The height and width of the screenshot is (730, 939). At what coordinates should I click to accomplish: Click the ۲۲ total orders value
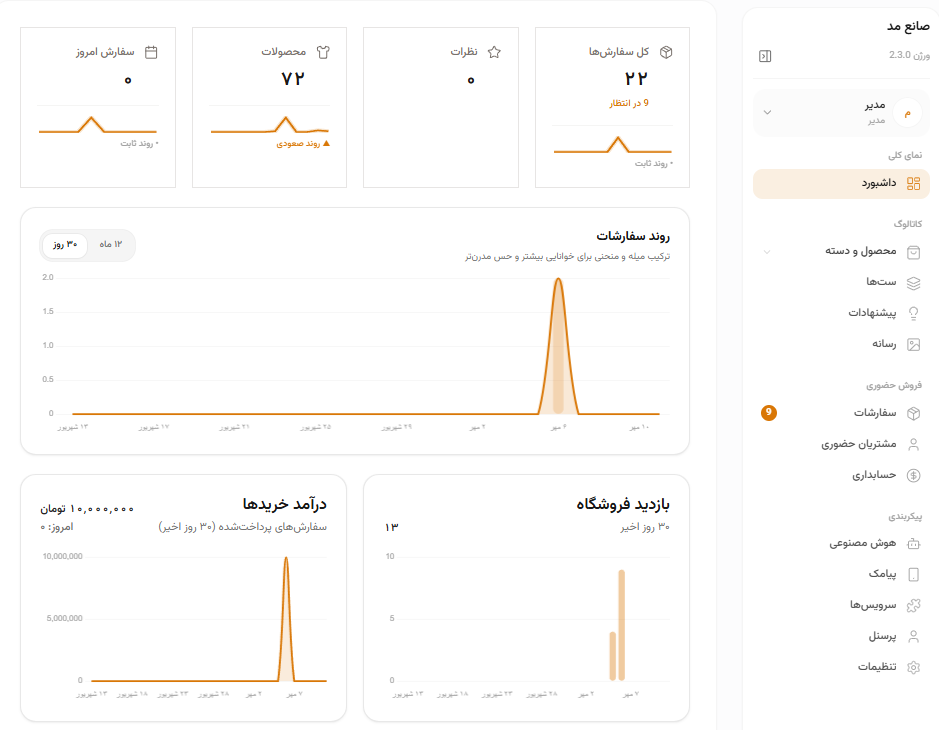click(636, 78)
